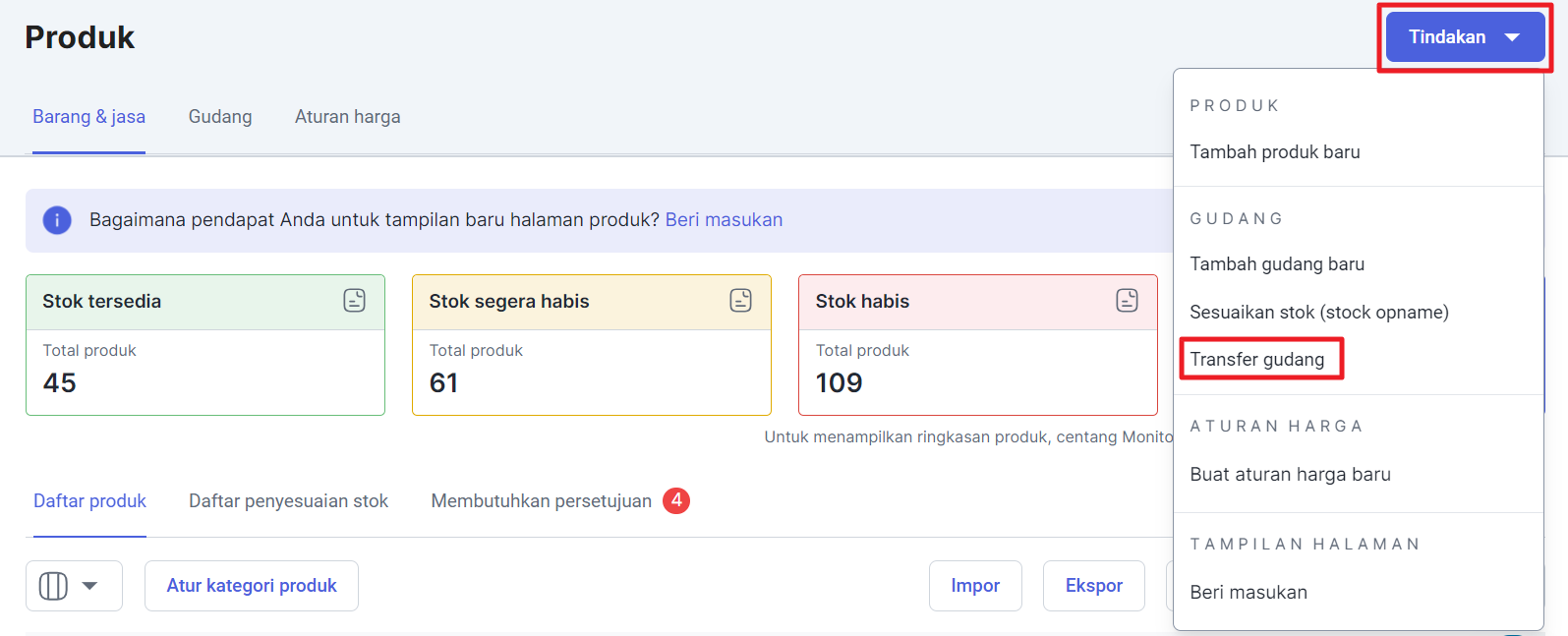Click the blue info icon in banner

[57, 220]
